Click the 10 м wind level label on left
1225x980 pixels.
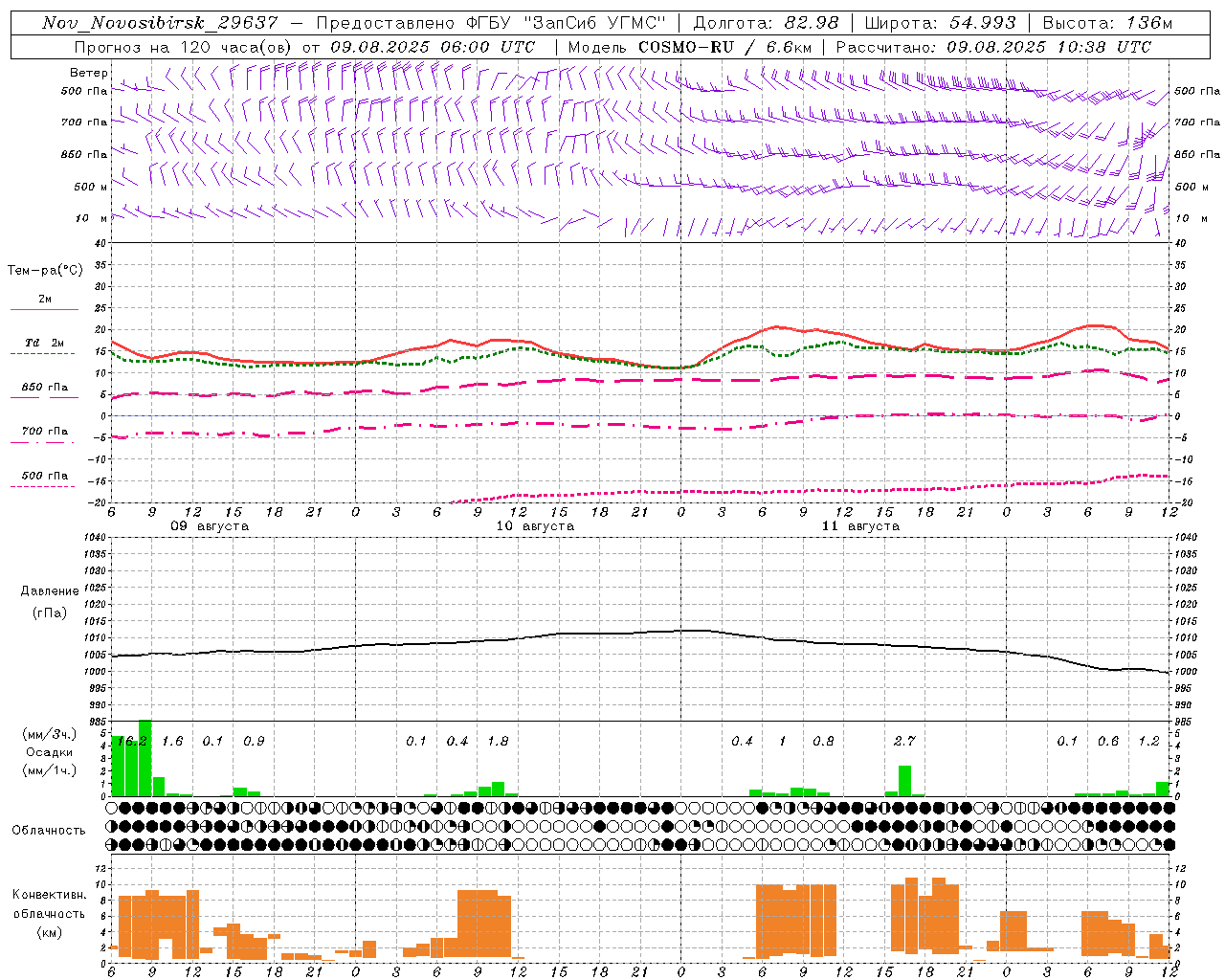pos(91,218)
